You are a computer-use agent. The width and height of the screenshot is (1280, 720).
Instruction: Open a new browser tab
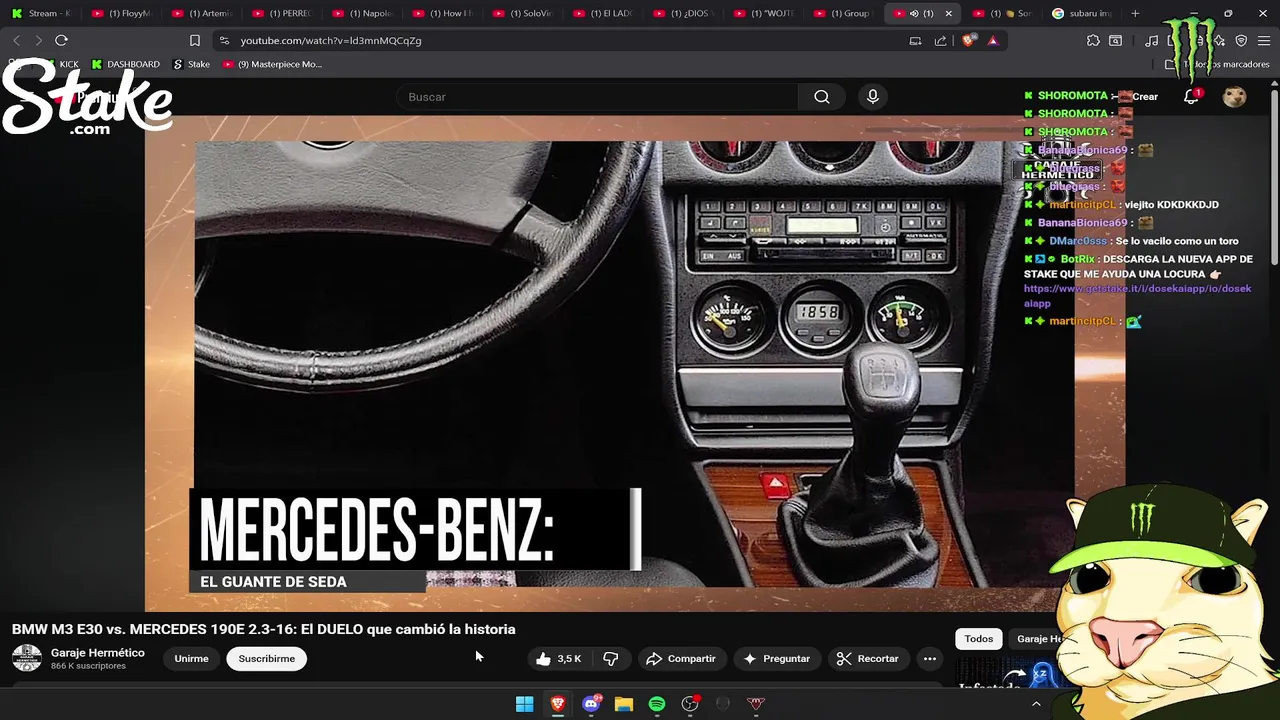coord(1135,13)
